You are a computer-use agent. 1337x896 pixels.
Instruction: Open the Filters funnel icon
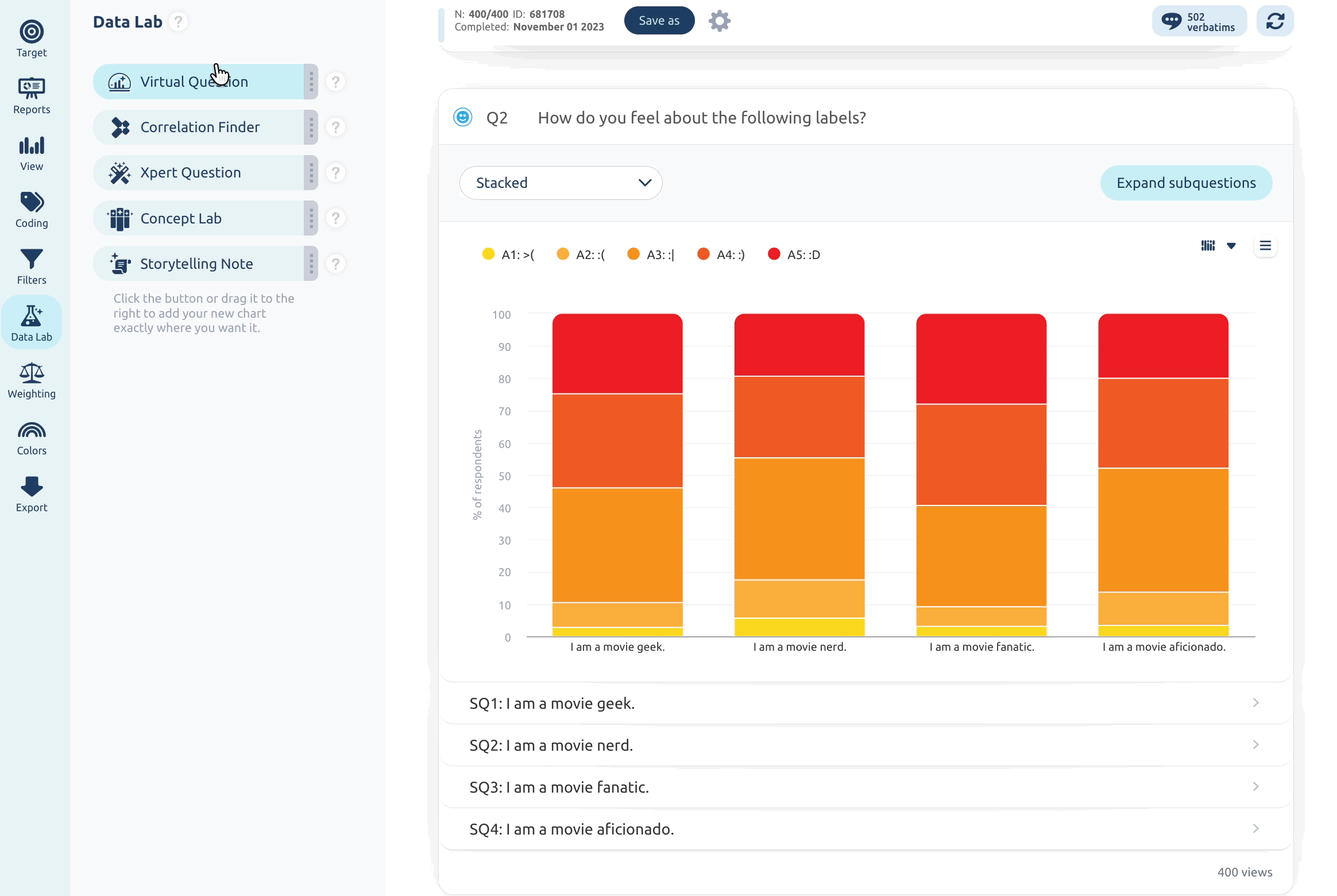[x=32, y=259]
